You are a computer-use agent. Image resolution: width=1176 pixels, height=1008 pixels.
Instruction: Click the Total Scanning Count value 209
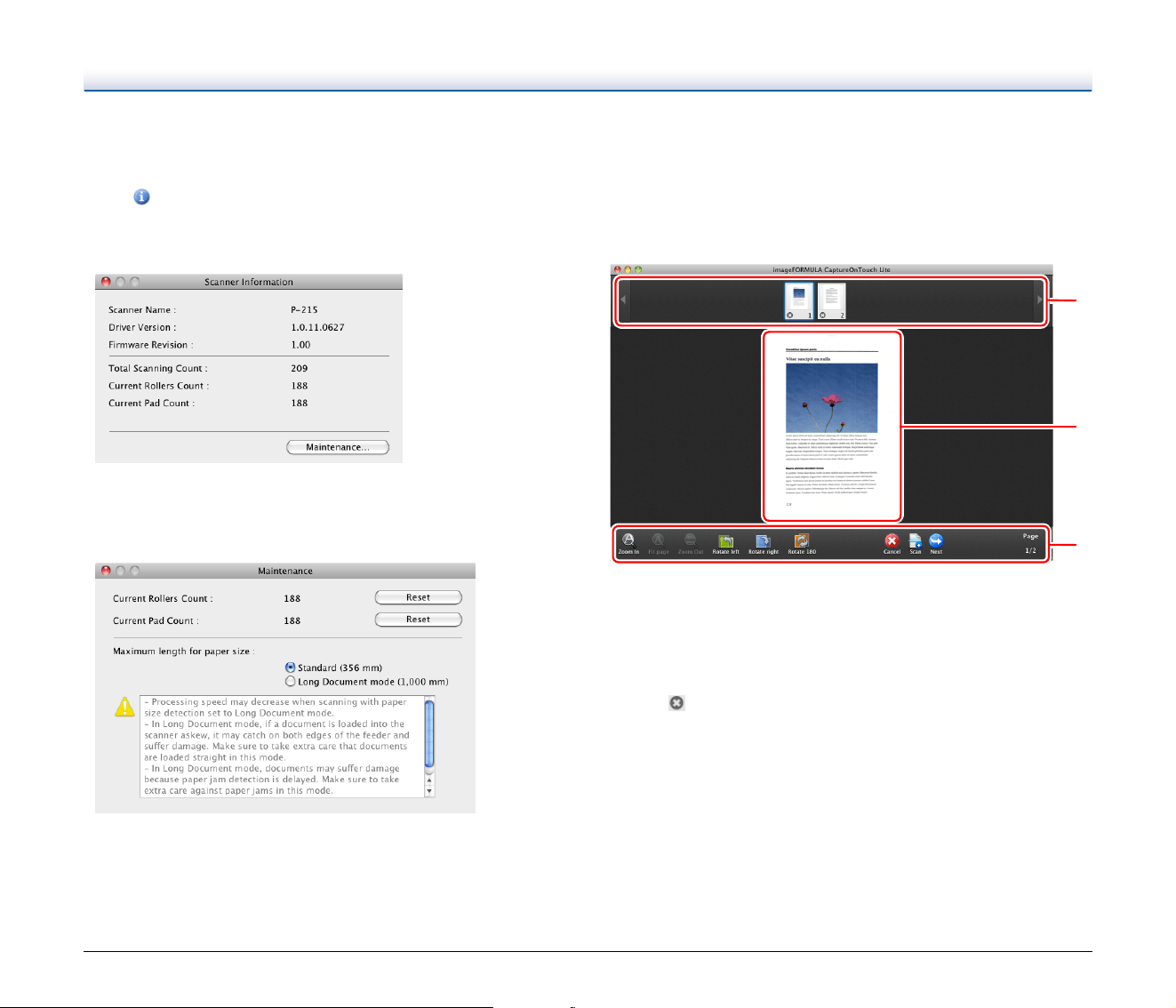click(x=300, y=368)
